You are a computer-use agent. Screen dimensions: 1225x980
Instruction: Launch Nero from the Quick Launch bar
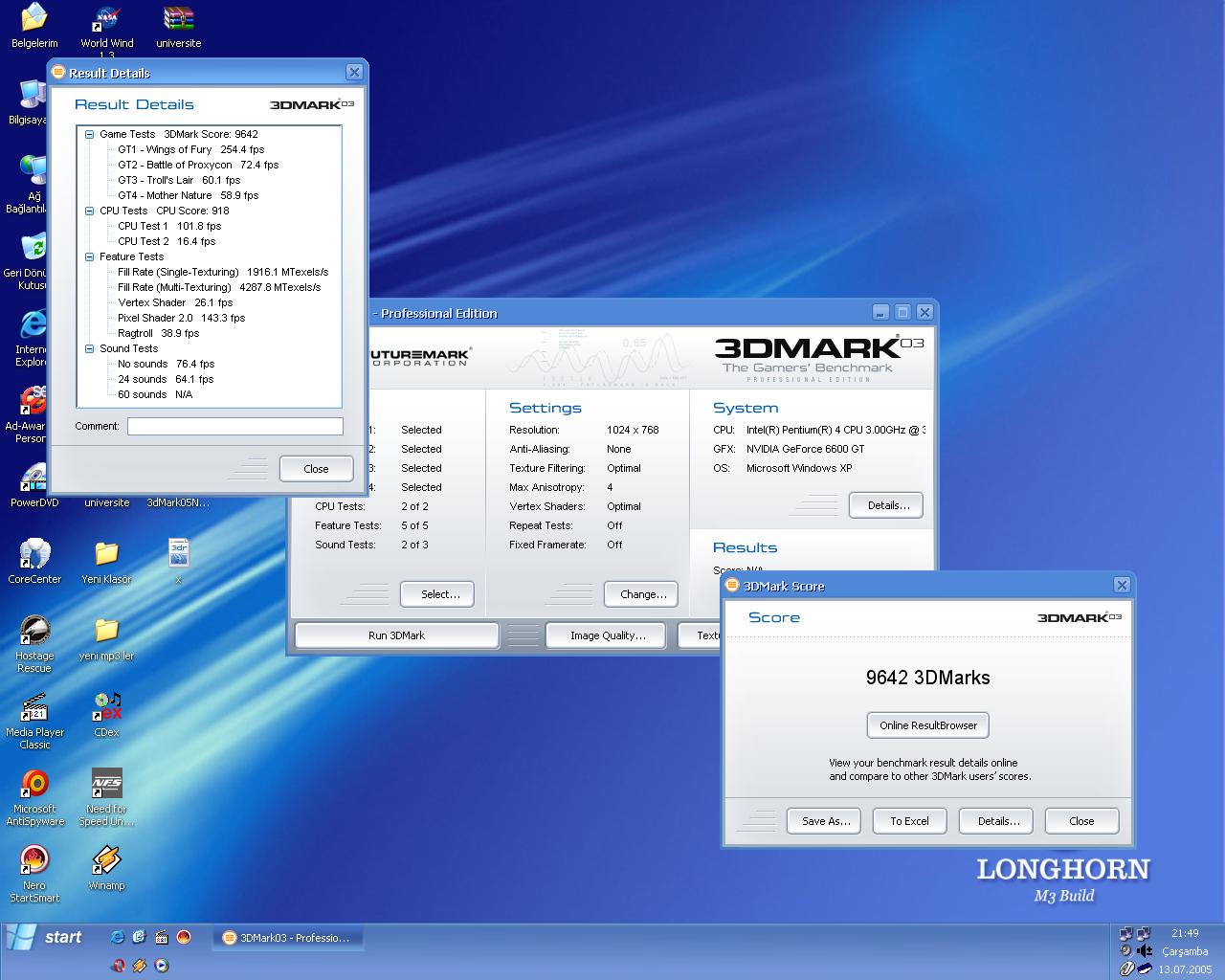coord(184,938)
